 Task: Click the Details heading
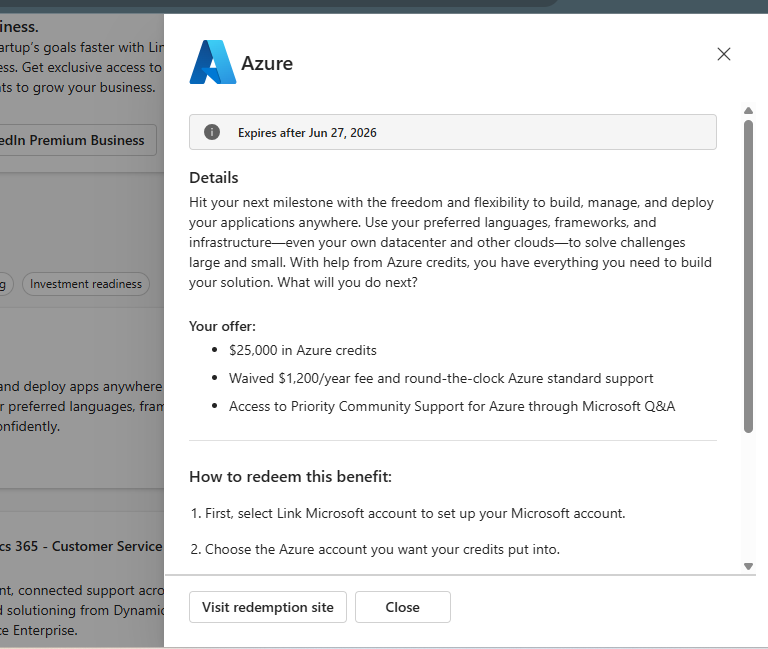click(x=214, y=178)
